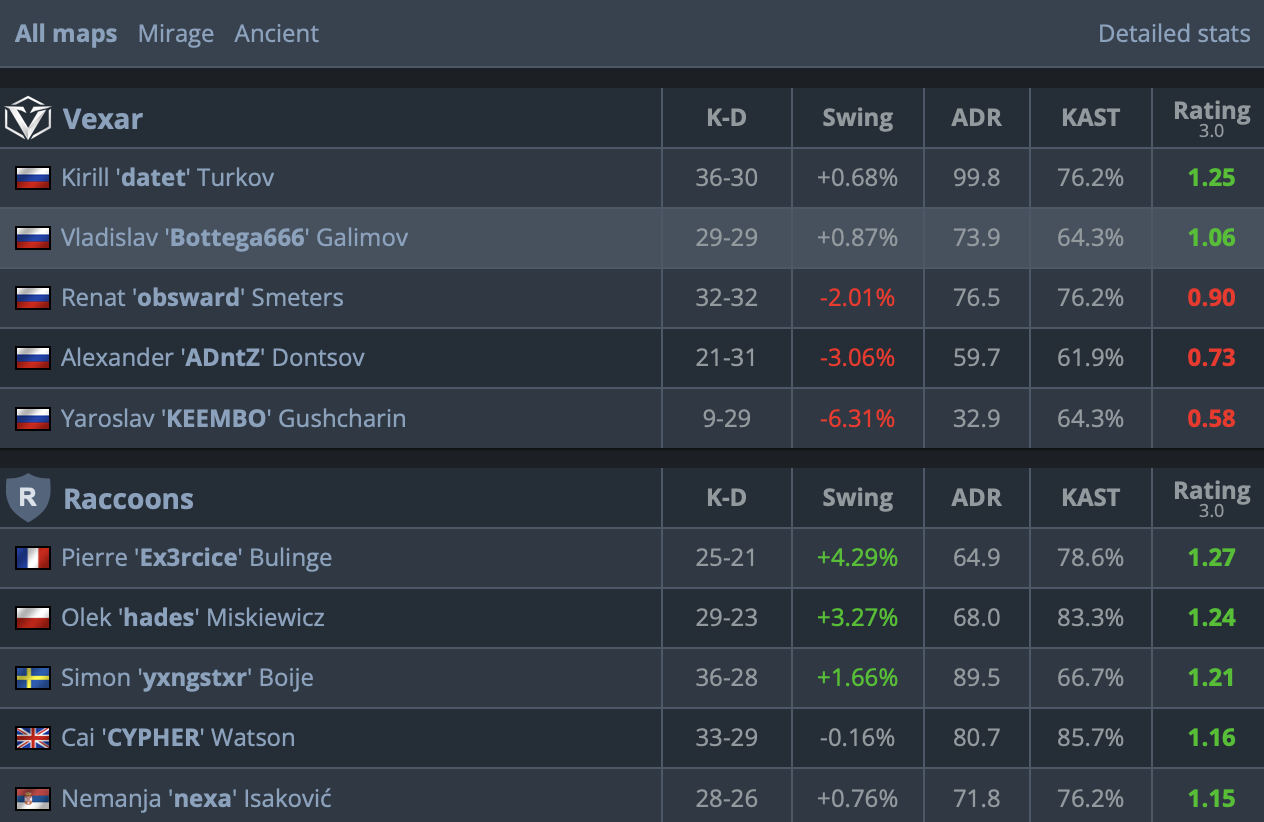Click the Rating 3.0 header in Vexar table
Viewport: 1264px width, 822px height.
(x=1212, y=118)
